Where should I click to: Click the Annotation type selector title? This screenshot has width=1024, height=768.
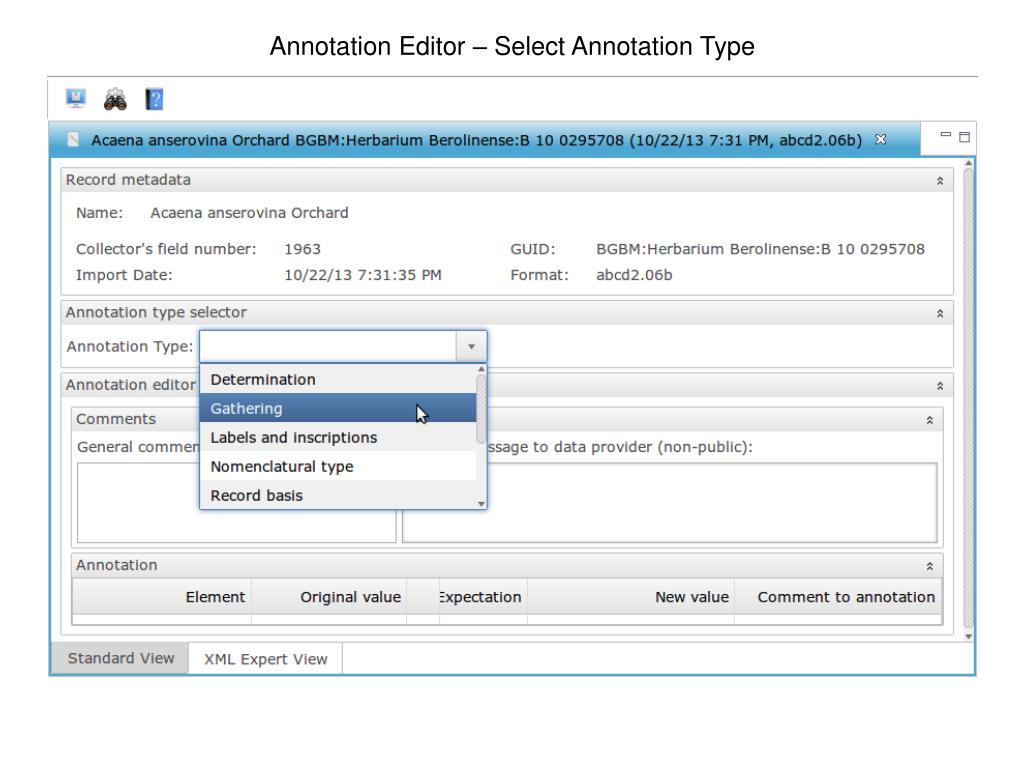click(156, 312)
